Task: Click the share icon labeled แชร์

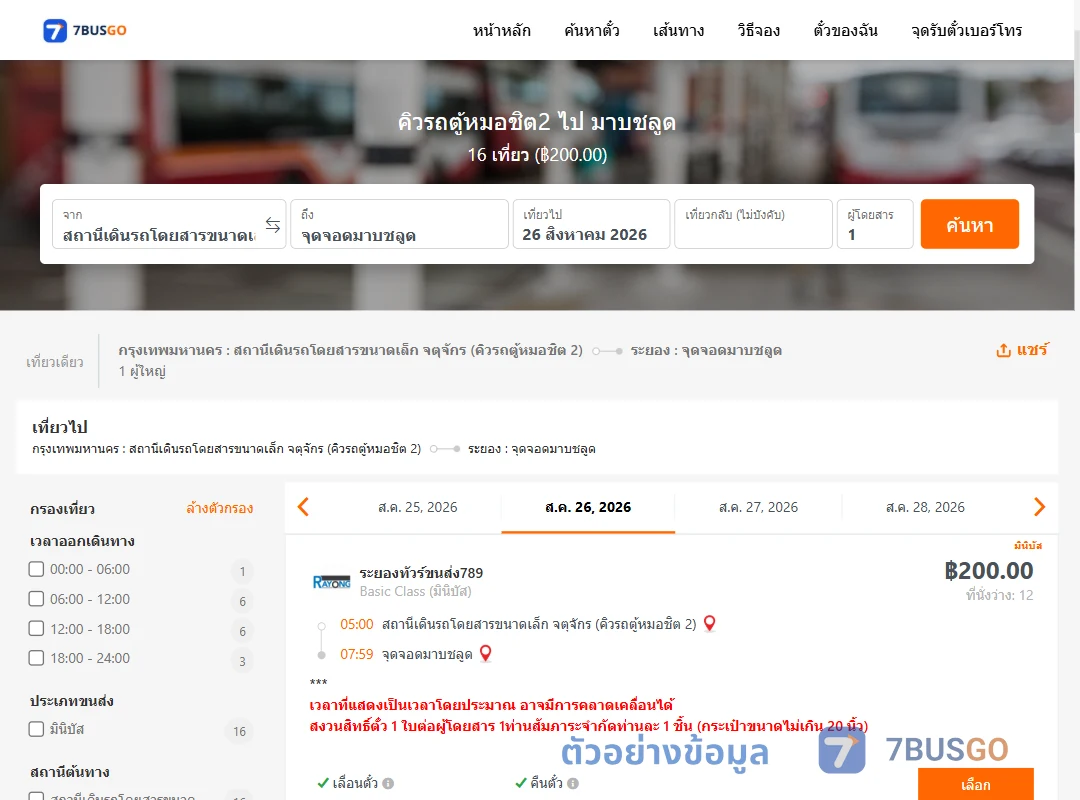Action: click(x=1022, y=350)
